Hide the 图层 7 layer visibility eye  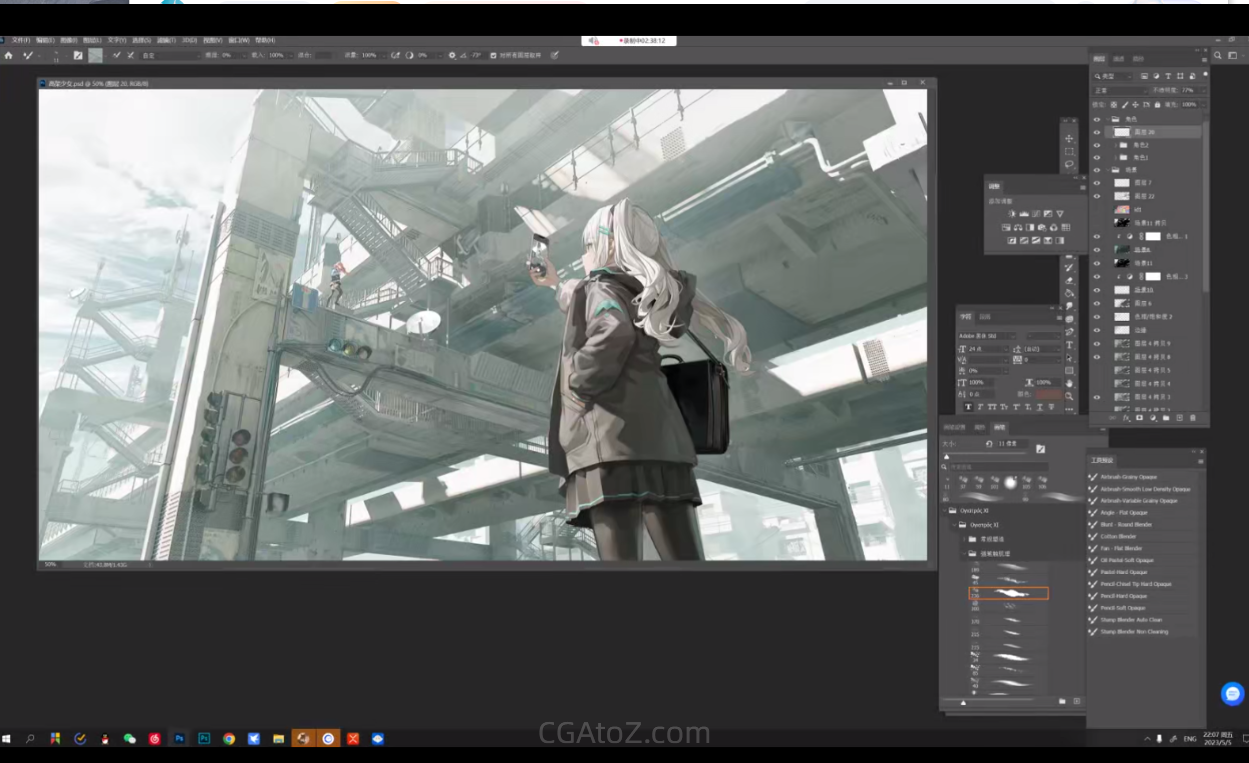1097,183
